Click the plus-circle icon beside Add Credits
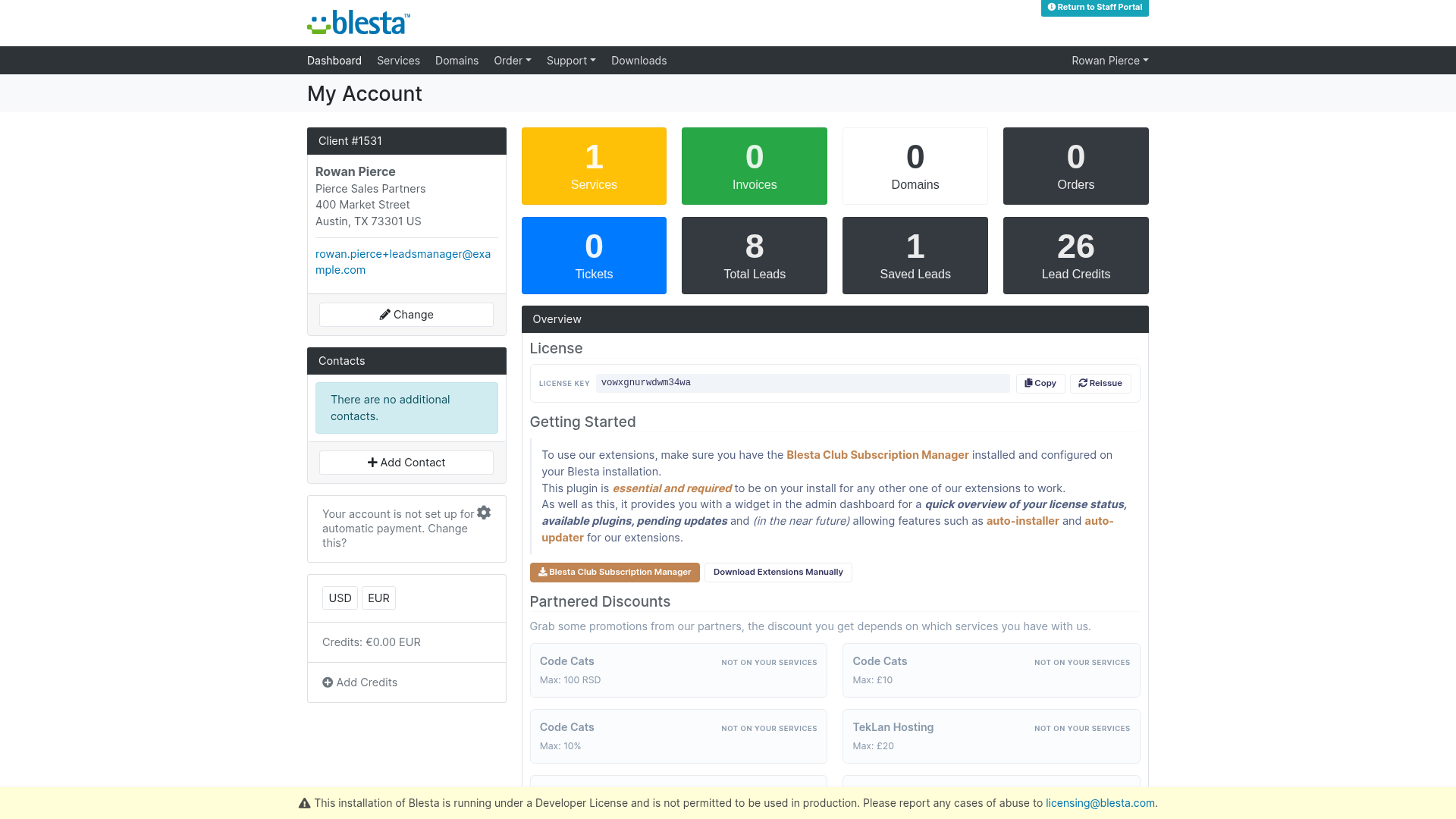 coord(328,682)
